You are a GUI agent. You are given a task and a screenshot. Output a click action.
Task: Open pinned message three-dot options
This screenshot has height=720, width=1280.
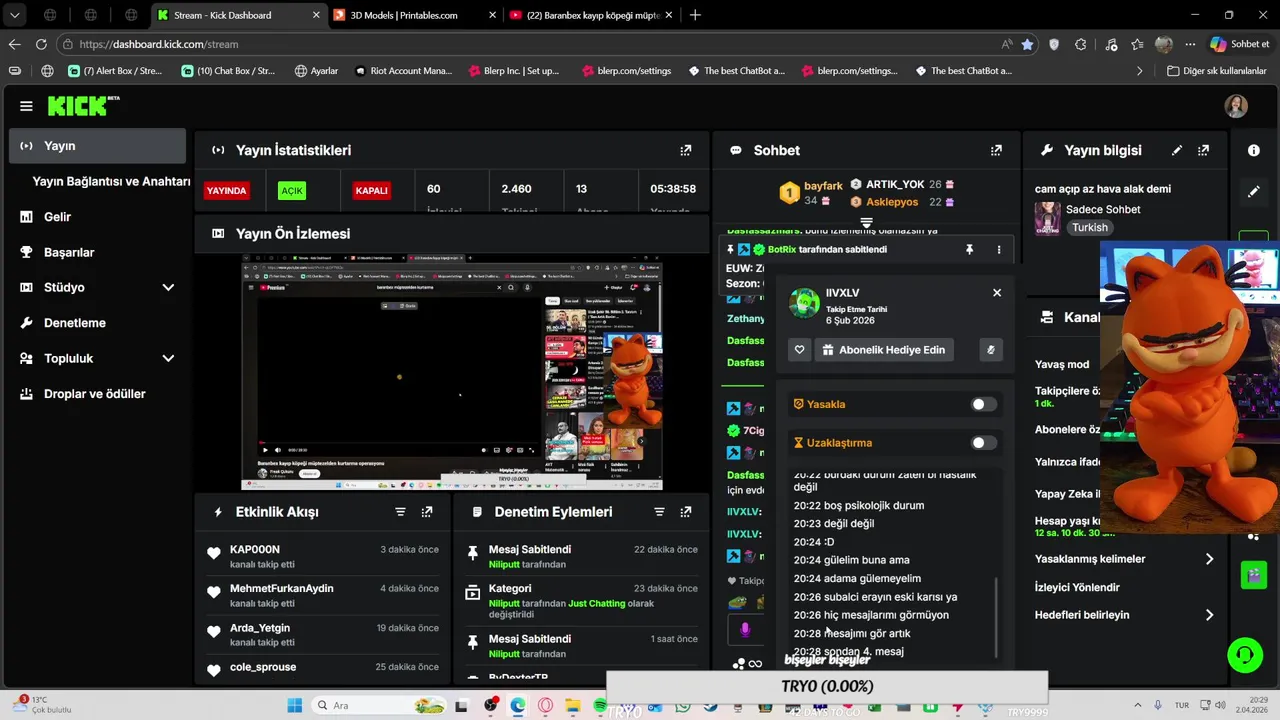coord(998,249)
